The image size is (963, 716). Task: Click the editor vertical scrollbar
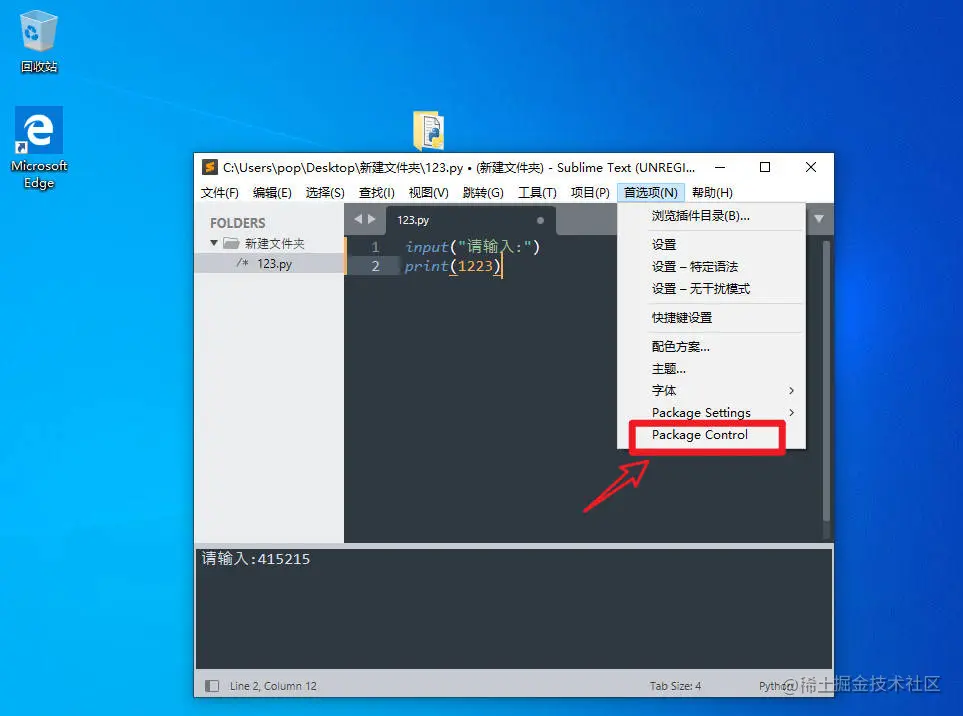coord(827,381)
